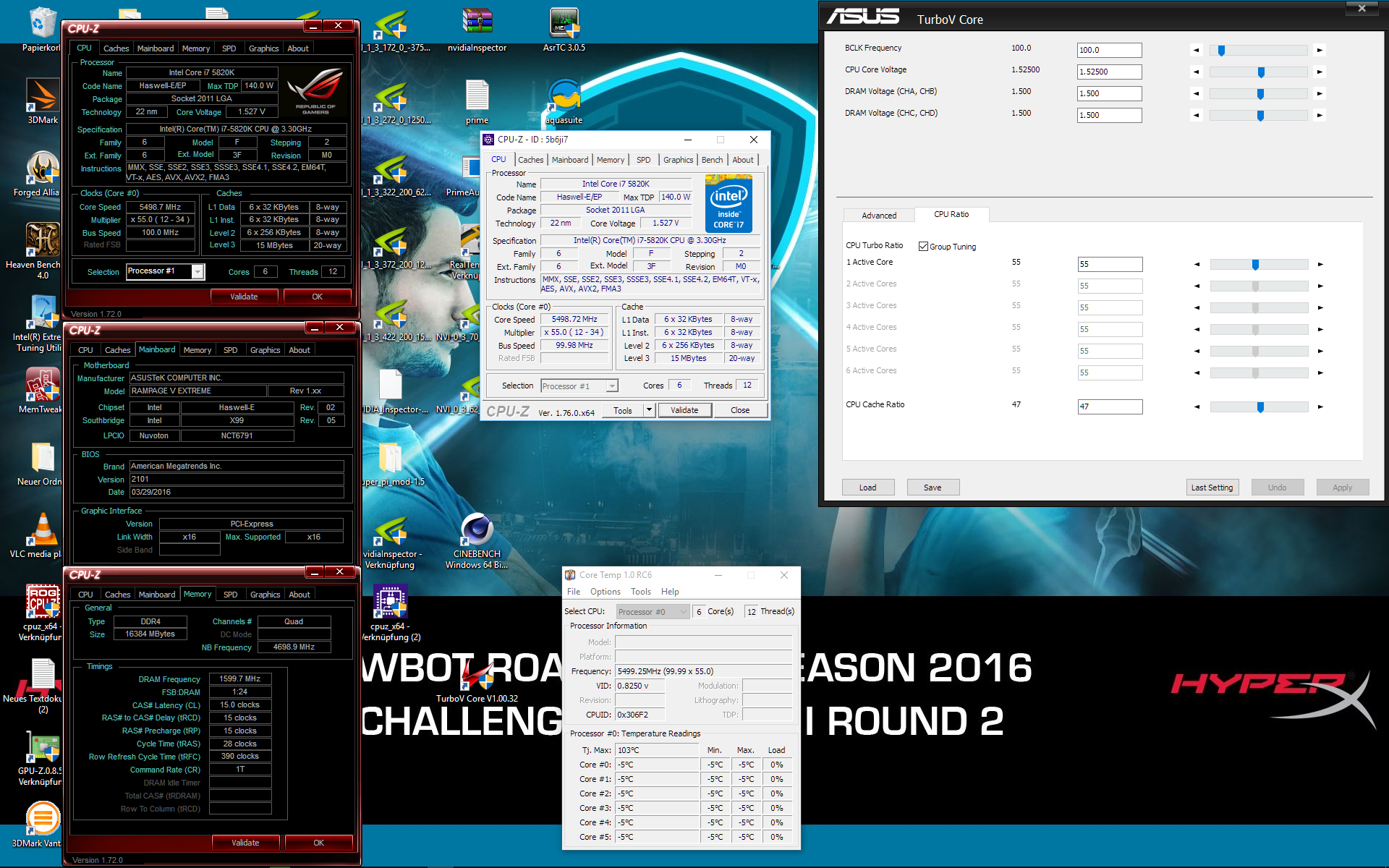Open SPD tab in top red CPU-Z
1389x868 pixels.
229,48
